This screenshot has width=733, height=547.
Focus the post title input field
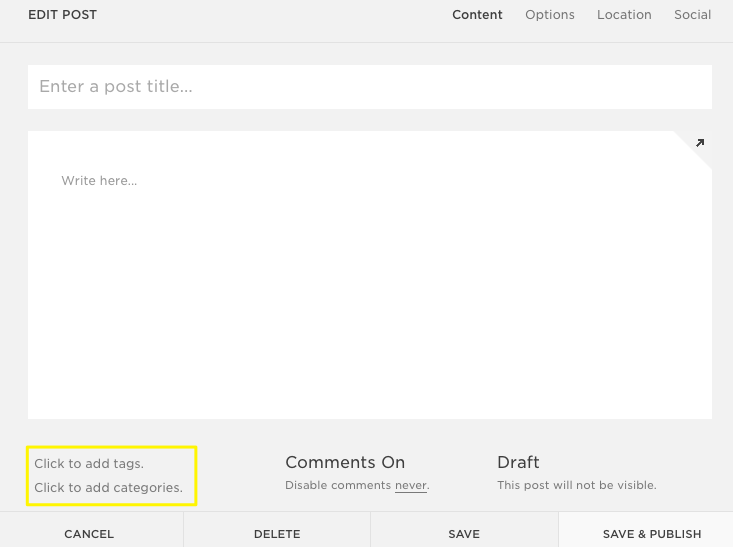pyautogui.click(x=369, y=87)
